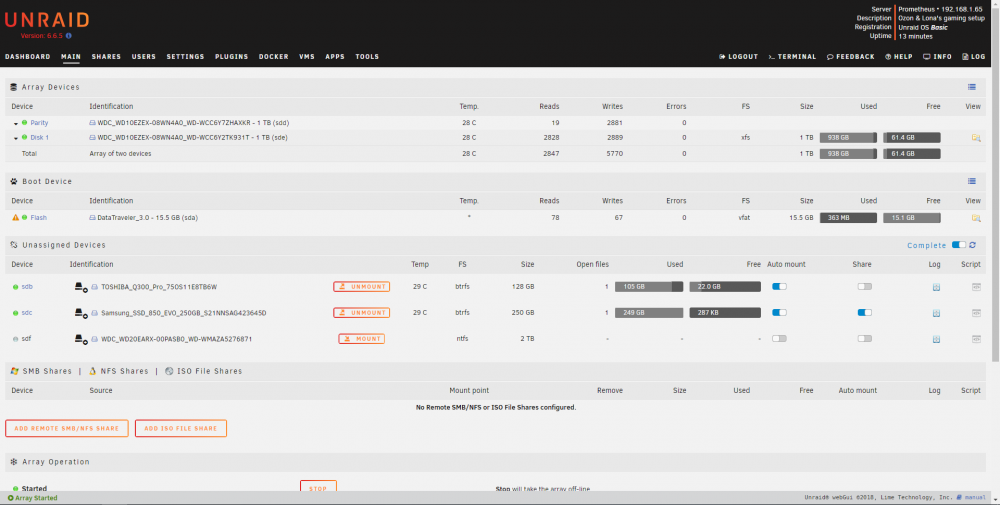Switch to the Shares tab

coord(106,57)
